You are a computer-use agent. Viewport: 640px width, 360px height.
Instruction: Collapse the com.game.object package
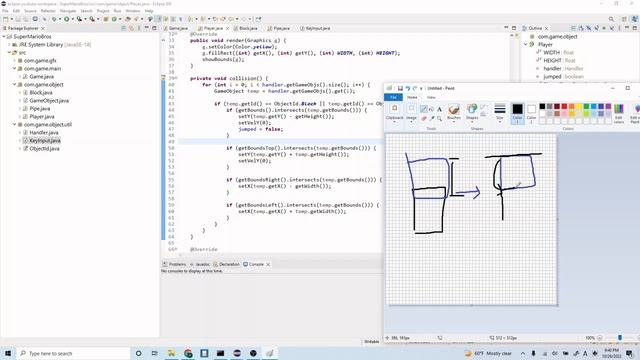coord(14,84)
